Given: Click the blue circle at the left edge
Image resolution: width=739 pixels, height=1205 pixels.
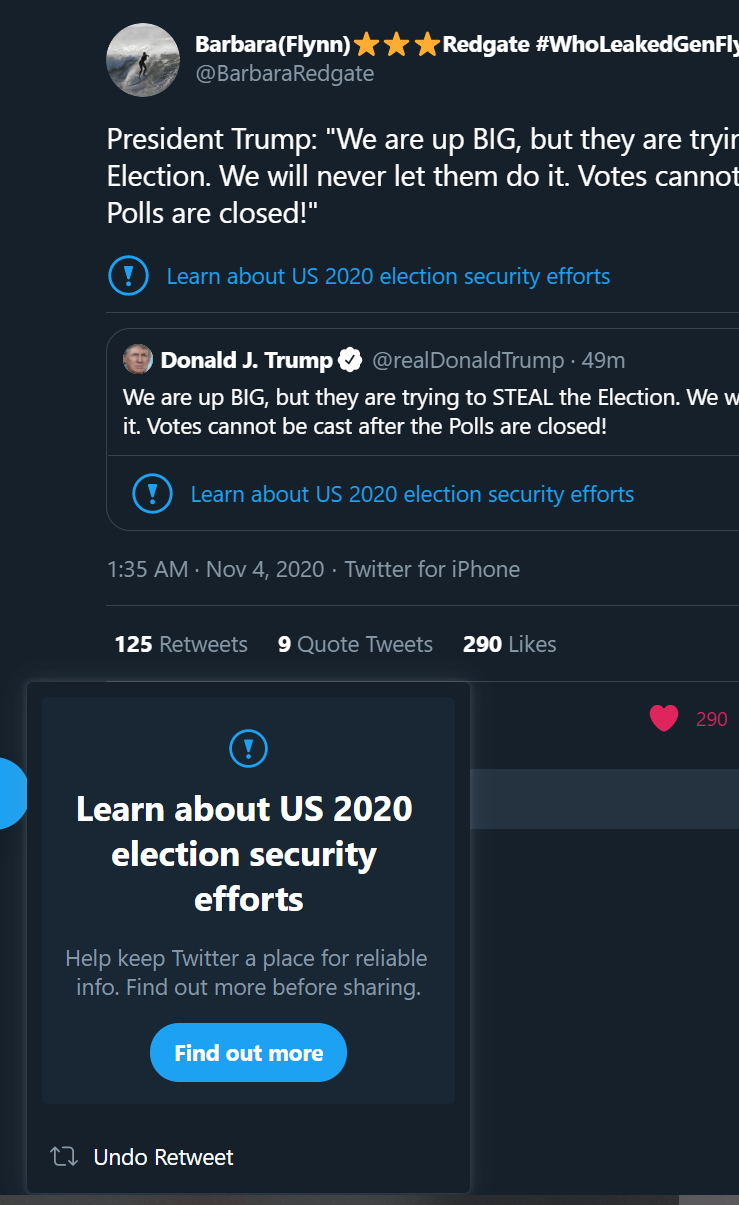Looking at the screenshot, I should click(10, 793).
